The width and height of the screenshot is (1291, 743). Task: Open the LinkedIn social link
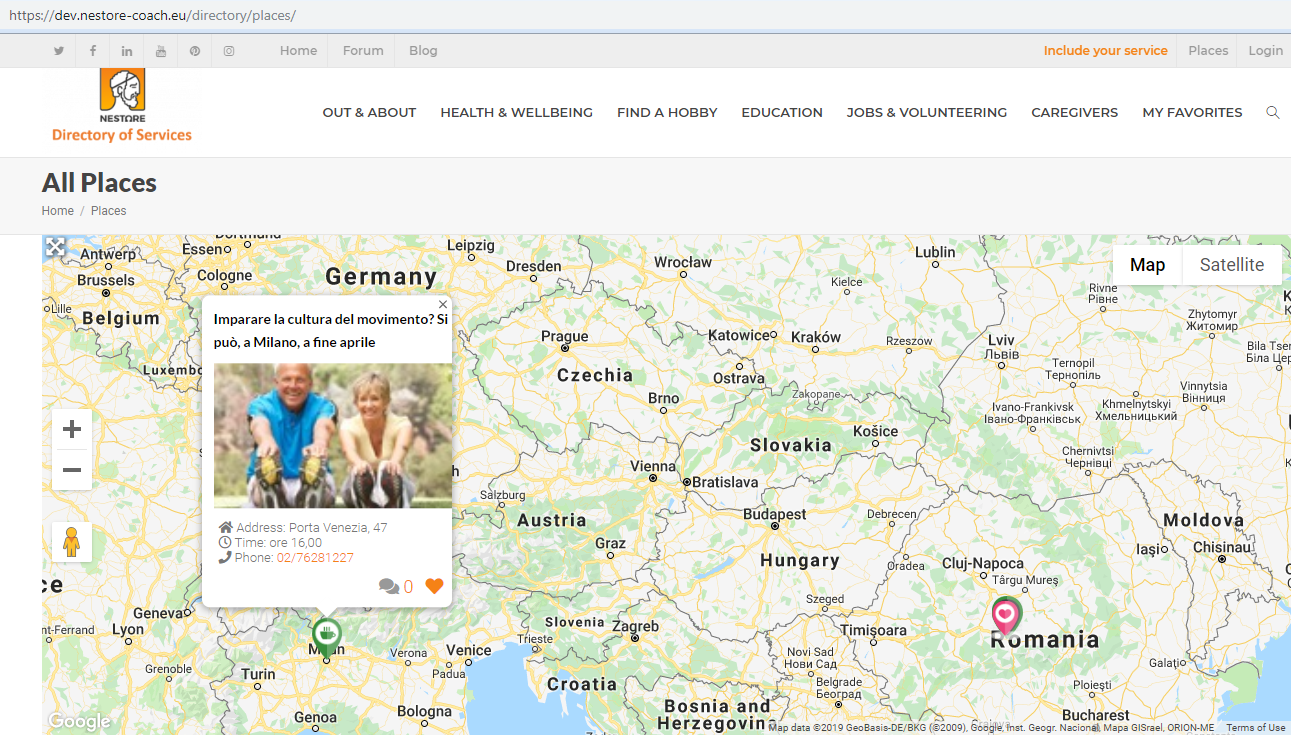coord(127,51)
